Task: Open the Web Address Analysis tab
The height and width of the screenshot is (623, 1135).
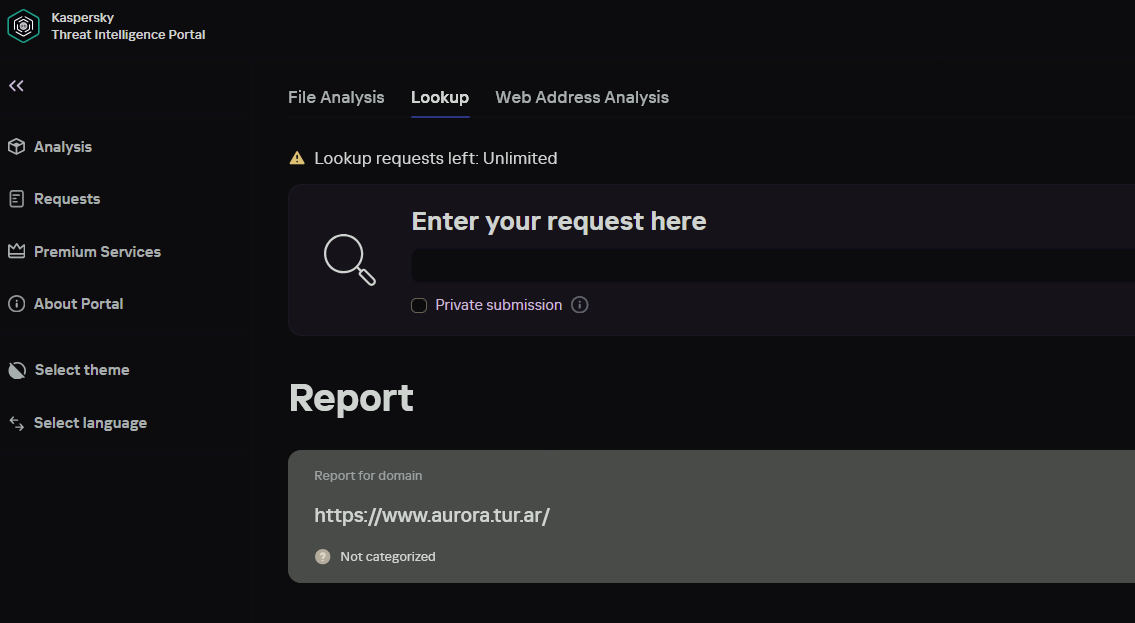Action: (x=582, y=97)
